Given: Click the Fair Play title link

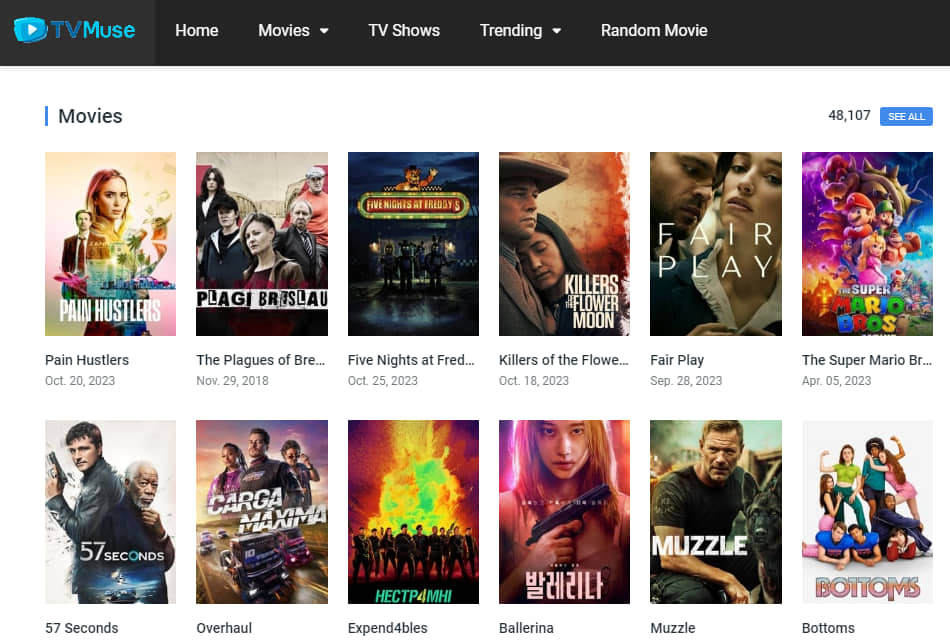Looking at the screenshot, I should coord(677,360).
